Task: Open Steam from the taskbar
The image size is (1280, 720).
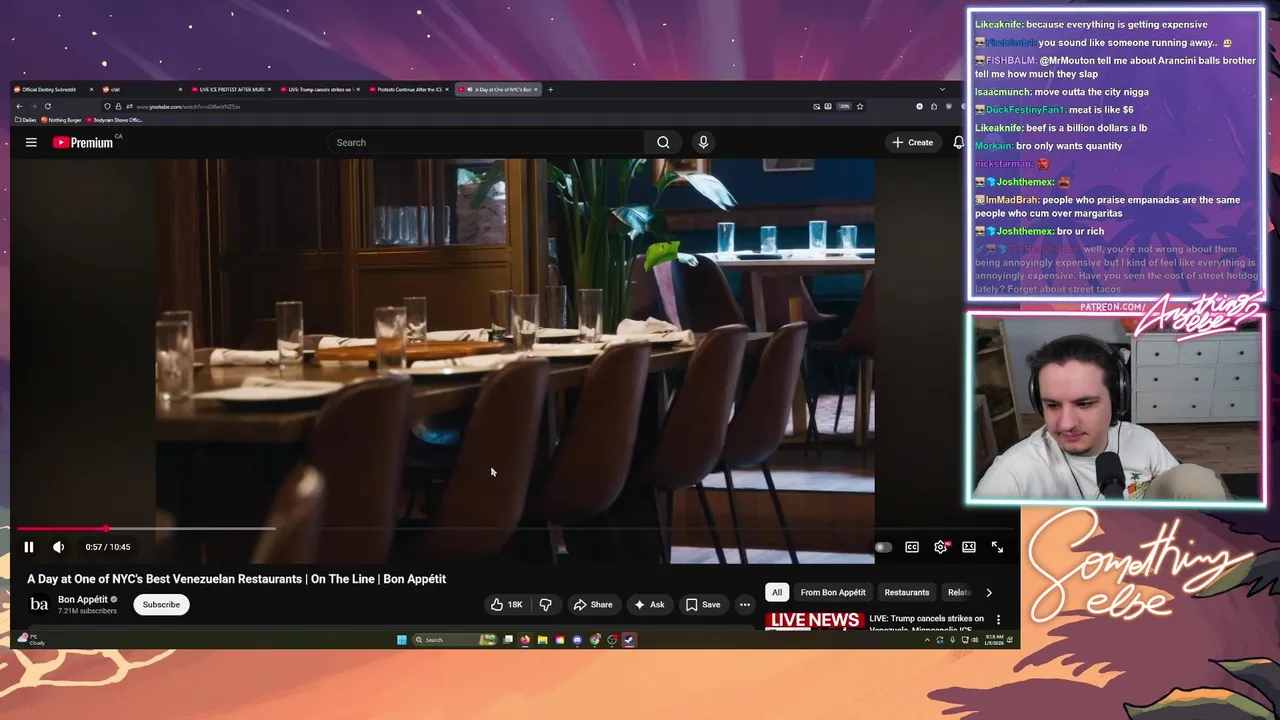Action: tap(629, 640)
